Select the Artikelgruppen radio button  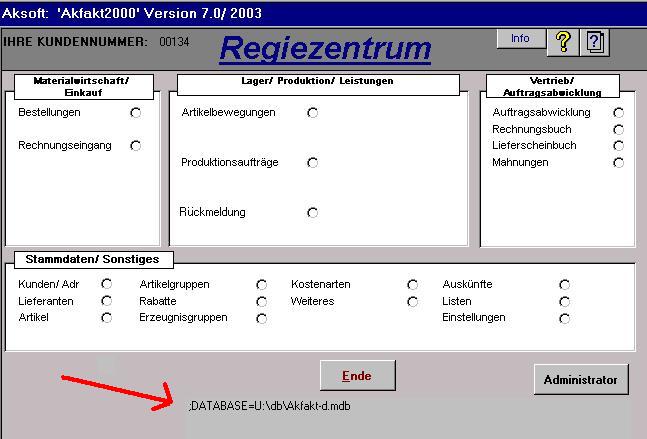click(262, 285)
